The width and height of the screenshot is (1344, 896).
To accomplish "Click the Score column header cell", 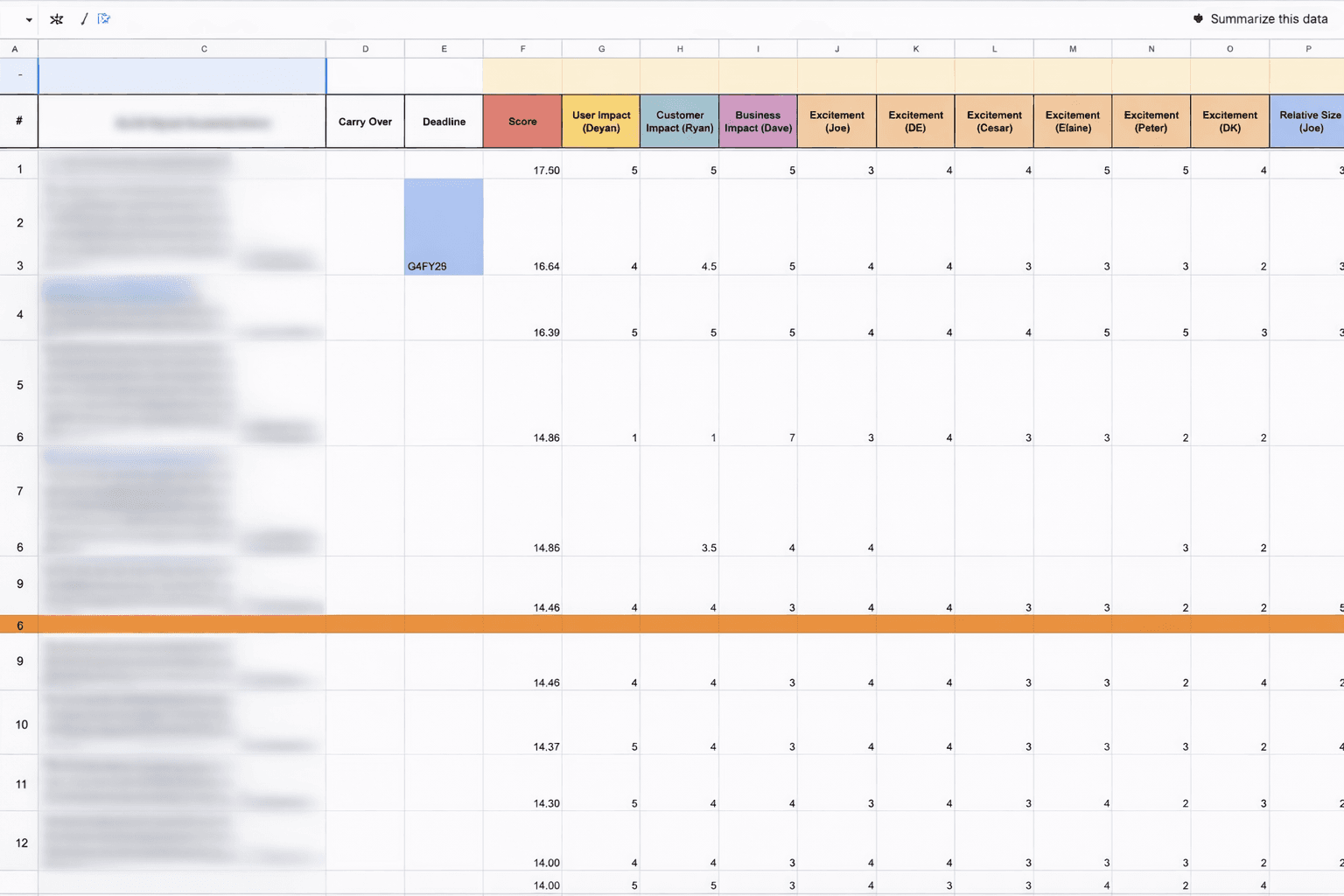I will click(522, 121).
